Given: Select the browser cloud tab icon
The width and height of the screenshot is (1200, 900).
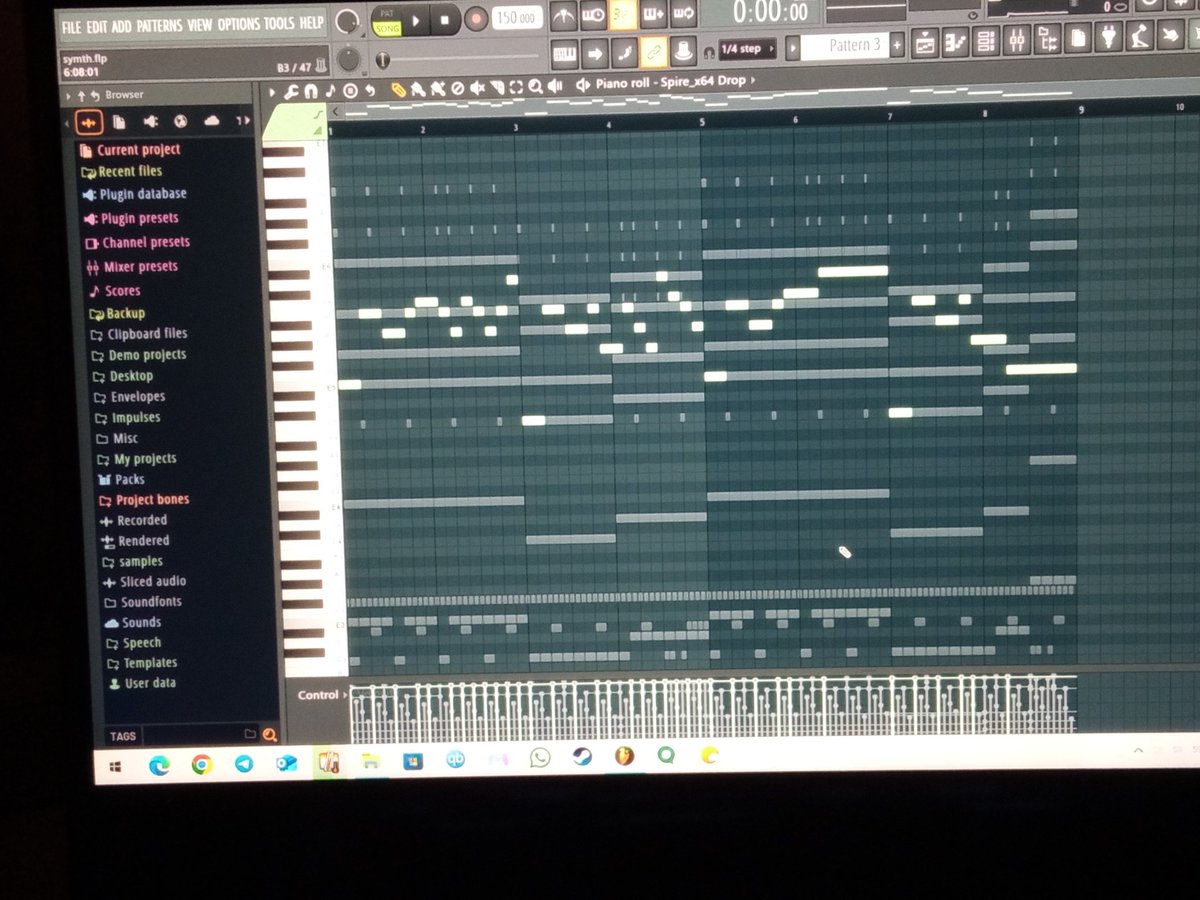Looking at the screenshot, I should point(211,121).
